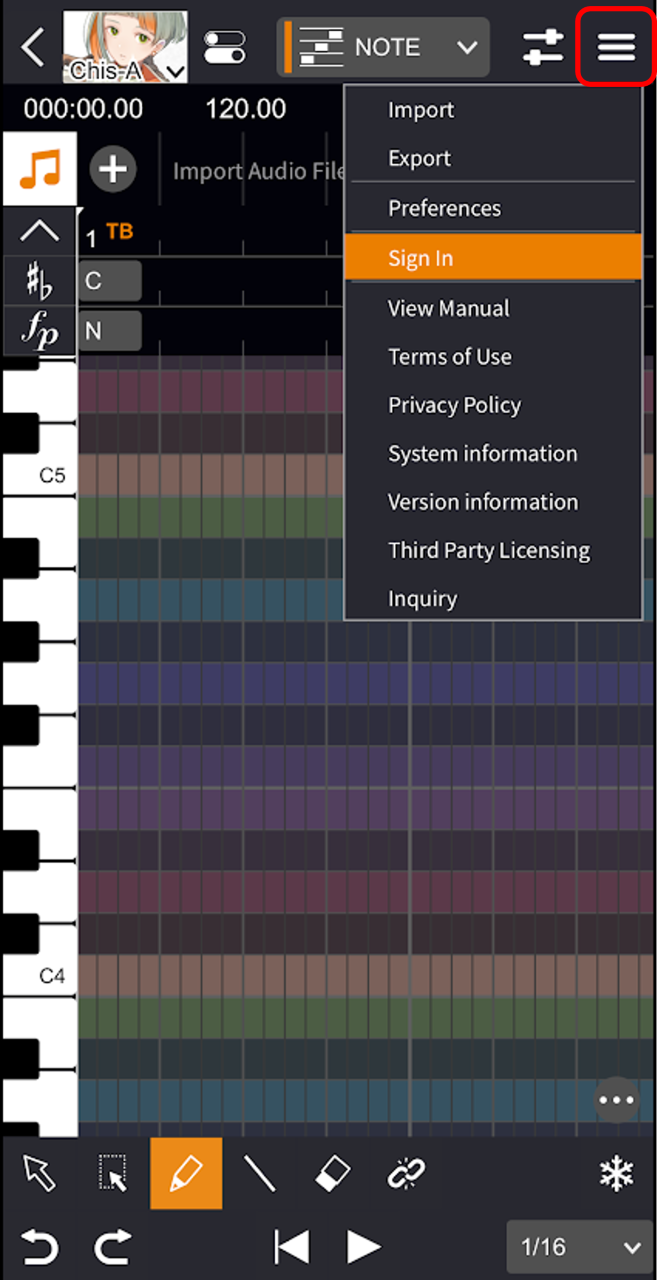The image size is (657, 1280).
Task: Collapse the parameter rows with the up chevron
Action: click(40, 231)
